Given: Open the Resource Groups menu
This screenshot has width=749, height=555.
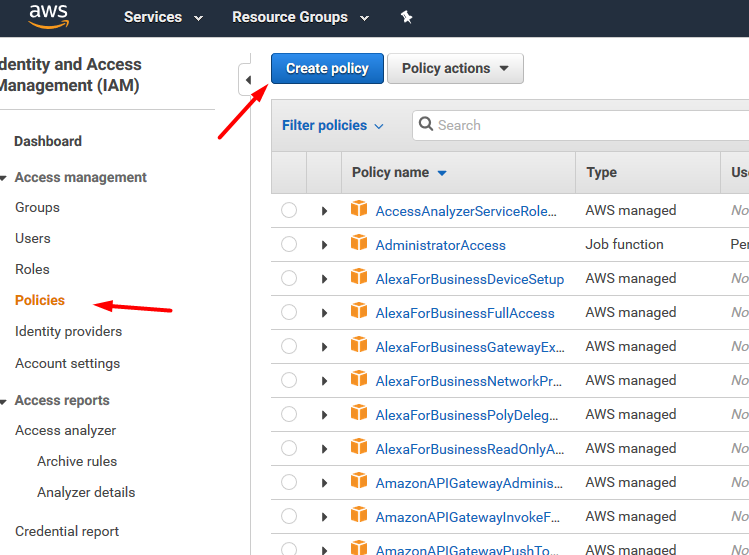Looking at the screenshot, I should [300, 17].
